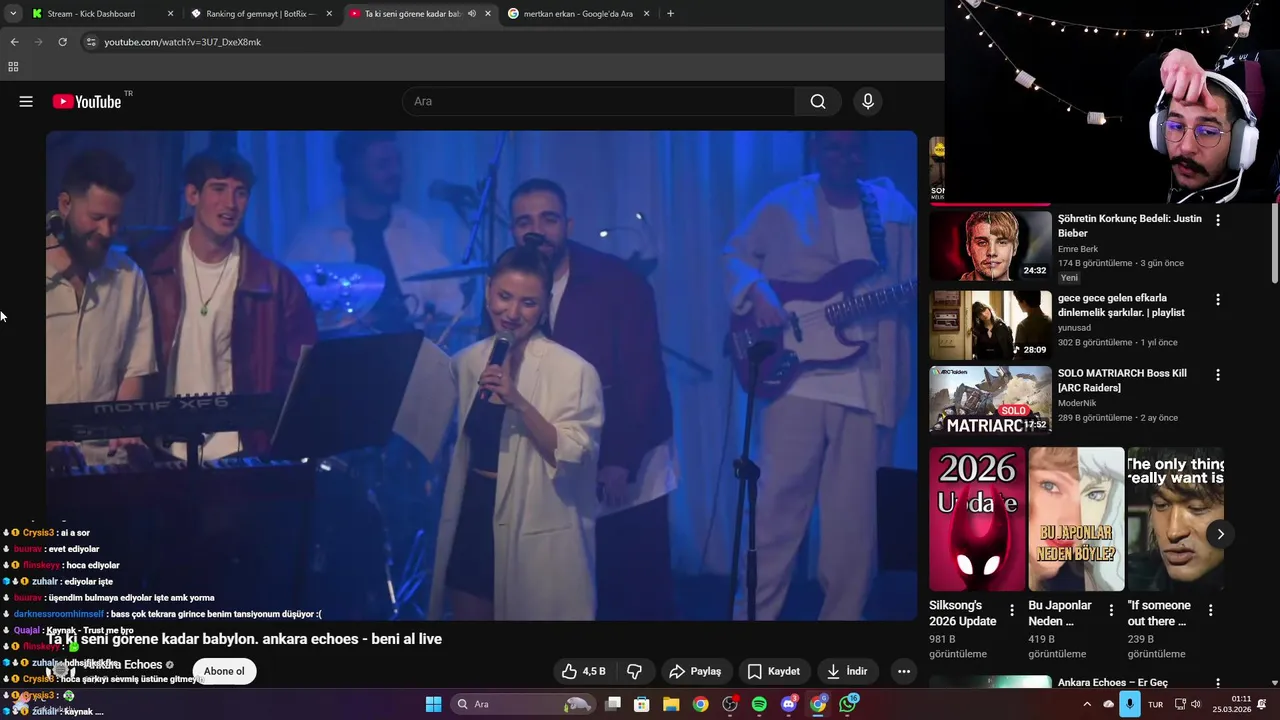Open Şöhretin Korkunç Bedeli: Justin Bieber title
The width and height of the screenshot is (1280, 720).
coord(1130,225)
